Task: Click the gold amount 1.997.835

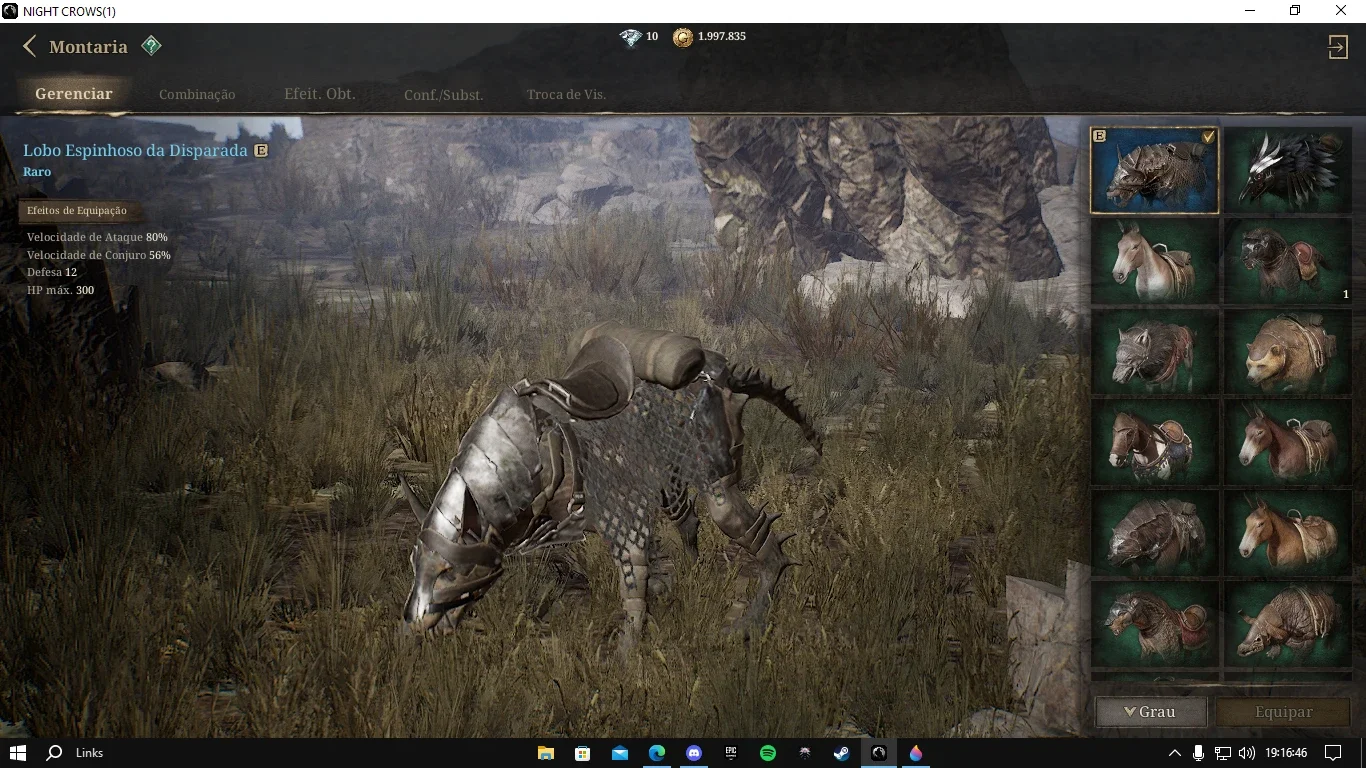Action: coord(722,36)
